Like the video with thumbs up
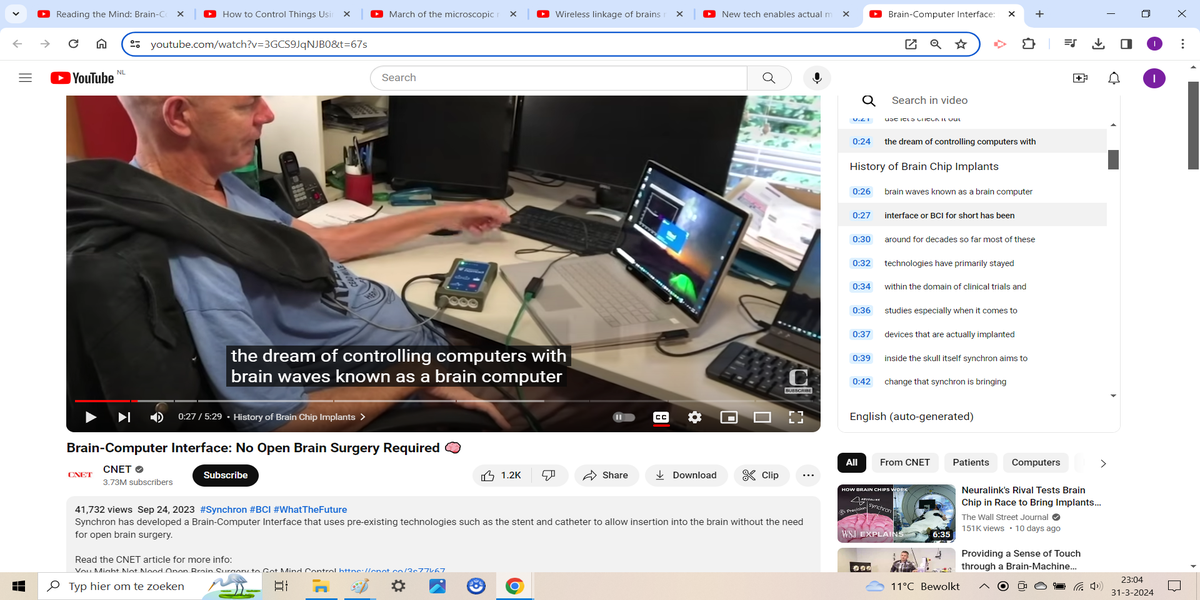 point(501,475)
